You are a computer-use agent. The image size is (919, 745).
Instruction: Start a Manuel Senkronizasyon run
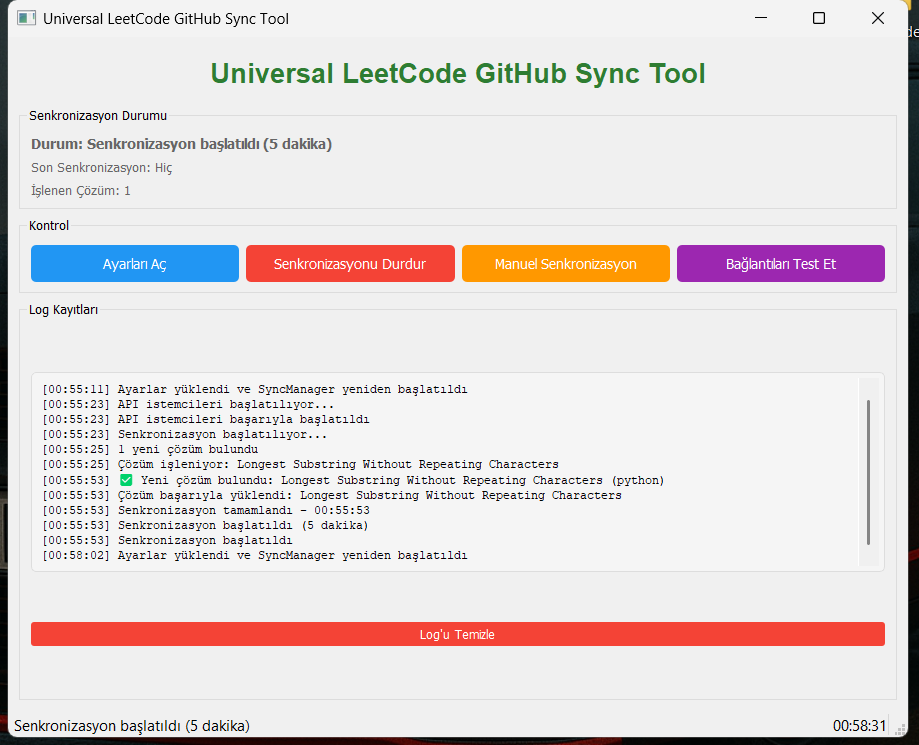(565, 263)
